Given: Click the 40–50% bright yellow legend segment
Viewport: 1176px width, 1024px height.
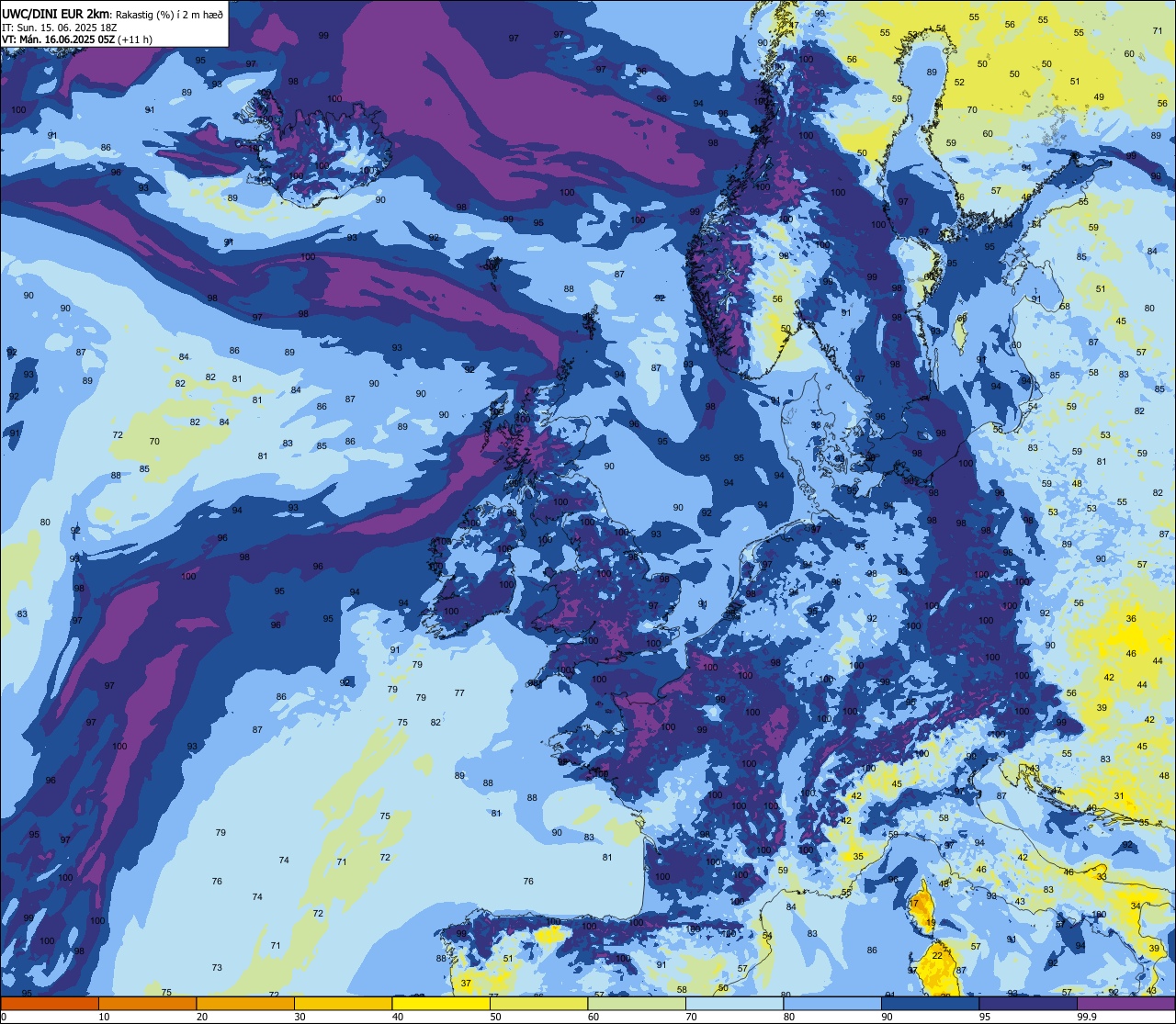Looking at the screenshot, I should pyautogui.click(x=441, y=1003).
